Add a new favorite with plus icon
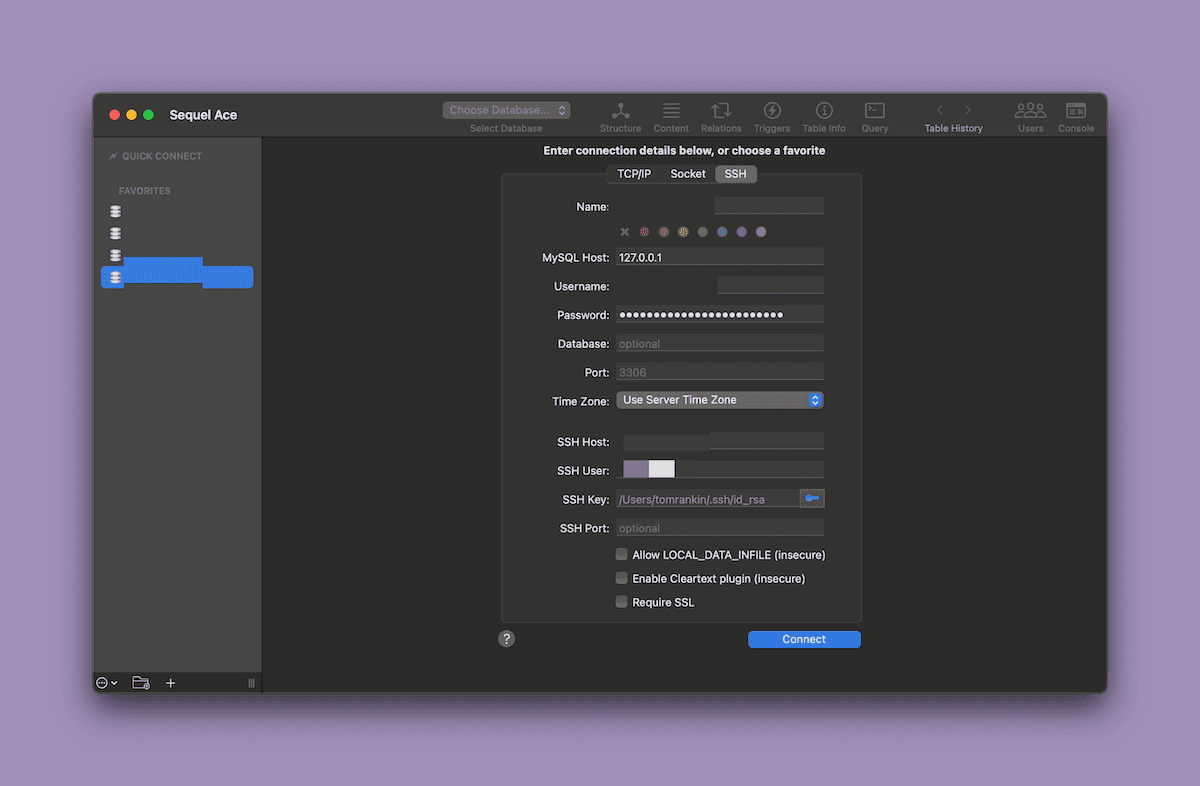This screenshot has height=786, width=1200. click(170, 683)
